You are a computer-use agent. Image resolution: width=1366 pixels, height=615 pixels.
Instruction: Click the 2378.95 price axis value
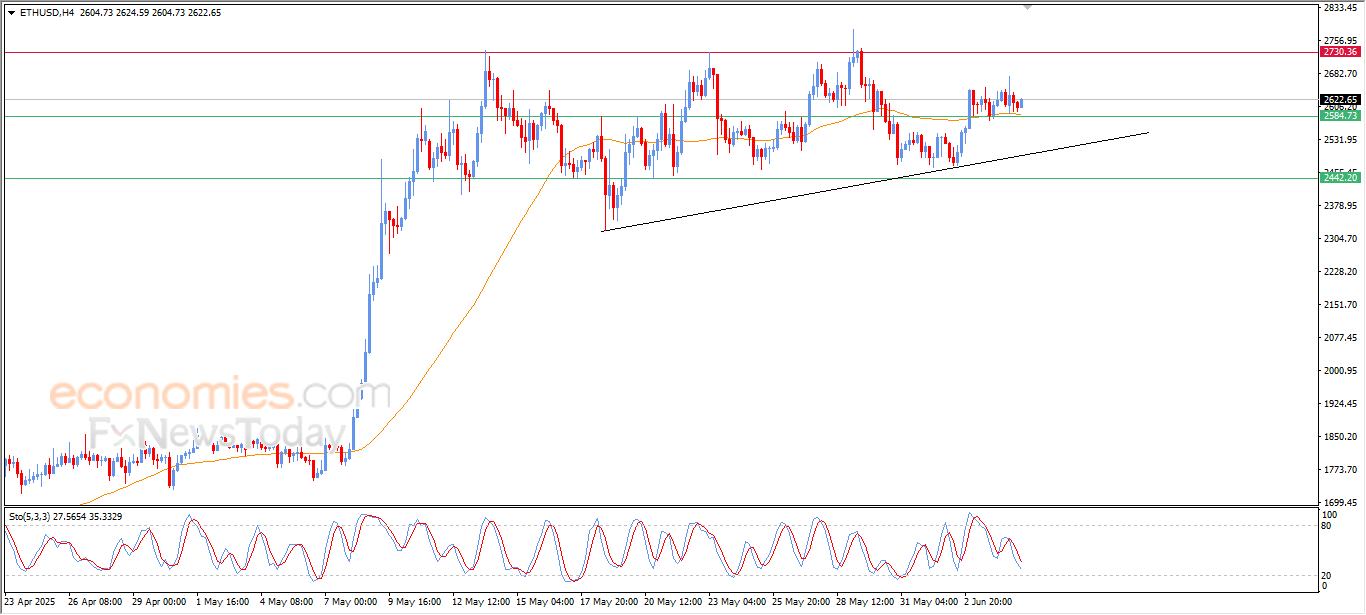point(1340,206)
